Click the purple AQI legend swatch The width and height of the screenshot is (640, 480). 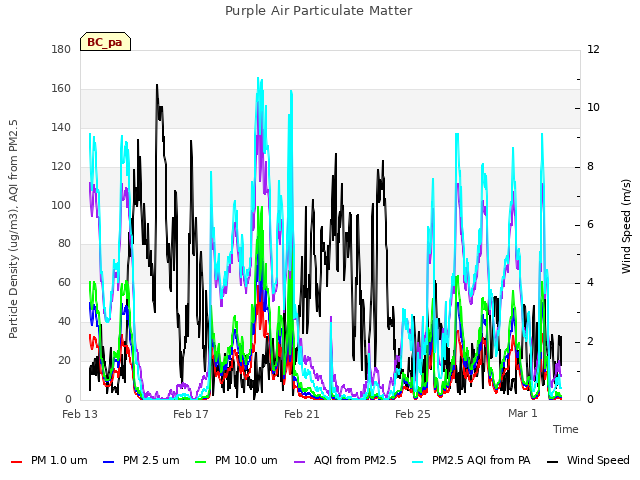coord(300,462)
